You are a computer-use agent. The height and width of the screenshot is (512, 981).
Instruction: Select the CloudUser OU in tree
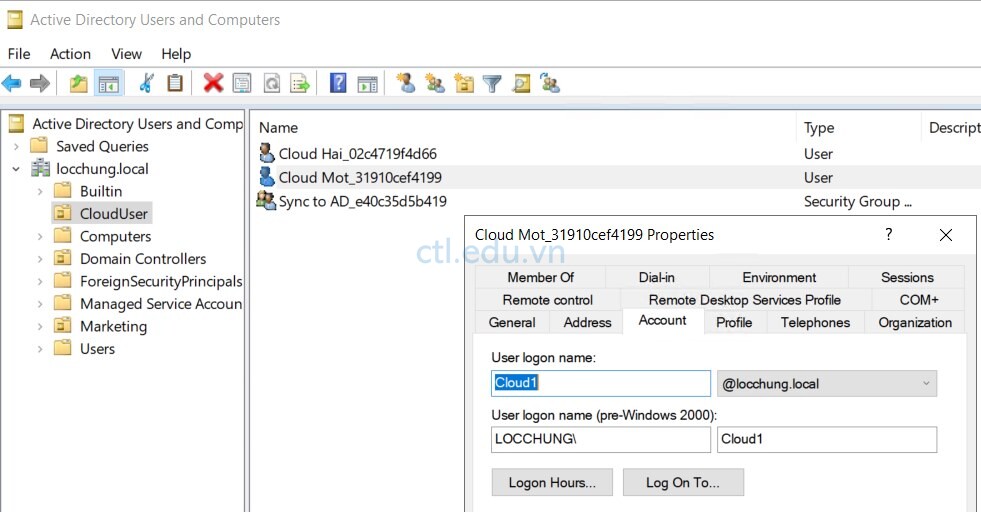[x=113, y=213]
